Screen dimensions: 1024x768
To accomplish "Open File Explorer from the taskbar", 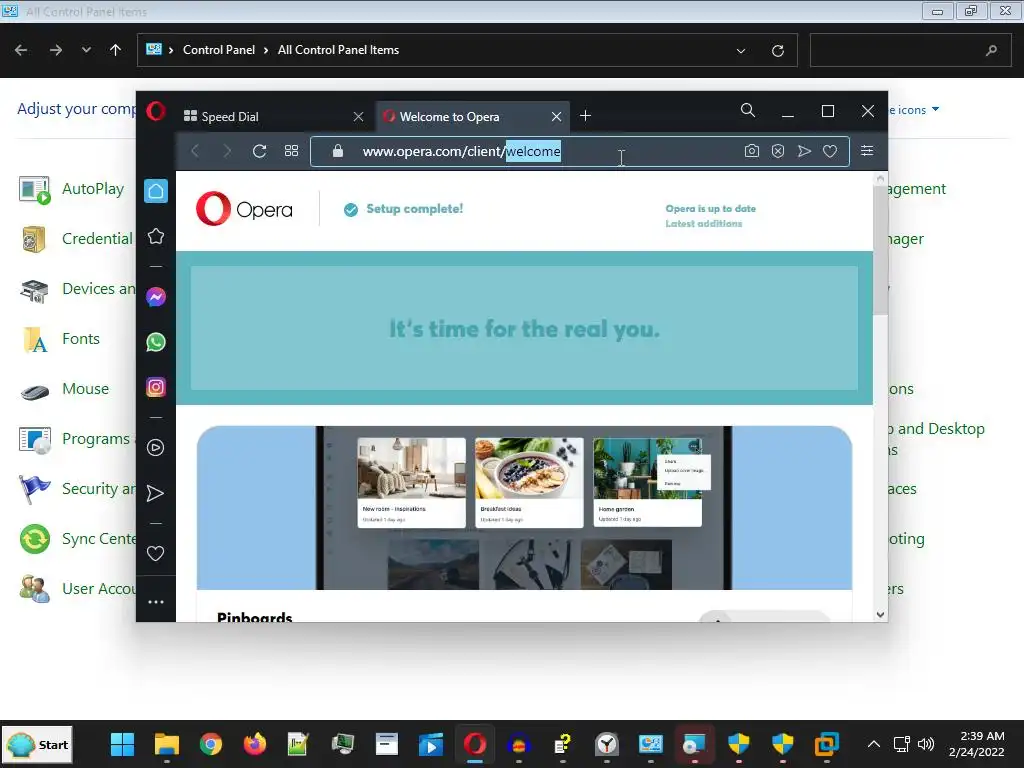I will 167,744.
